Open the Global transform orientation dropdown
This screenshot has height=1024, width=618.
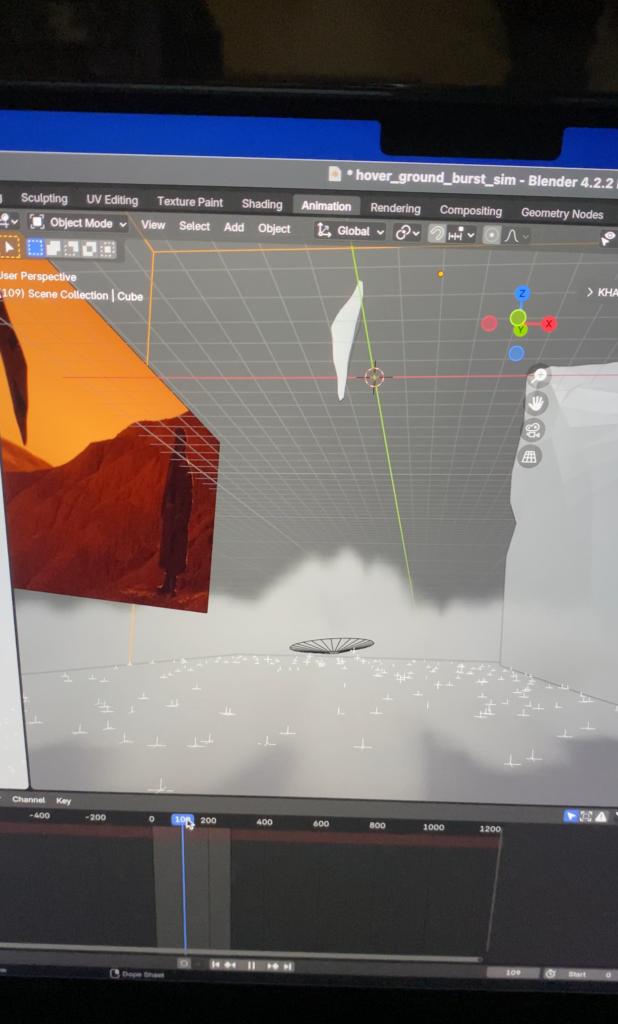click(x=351, y=231)
